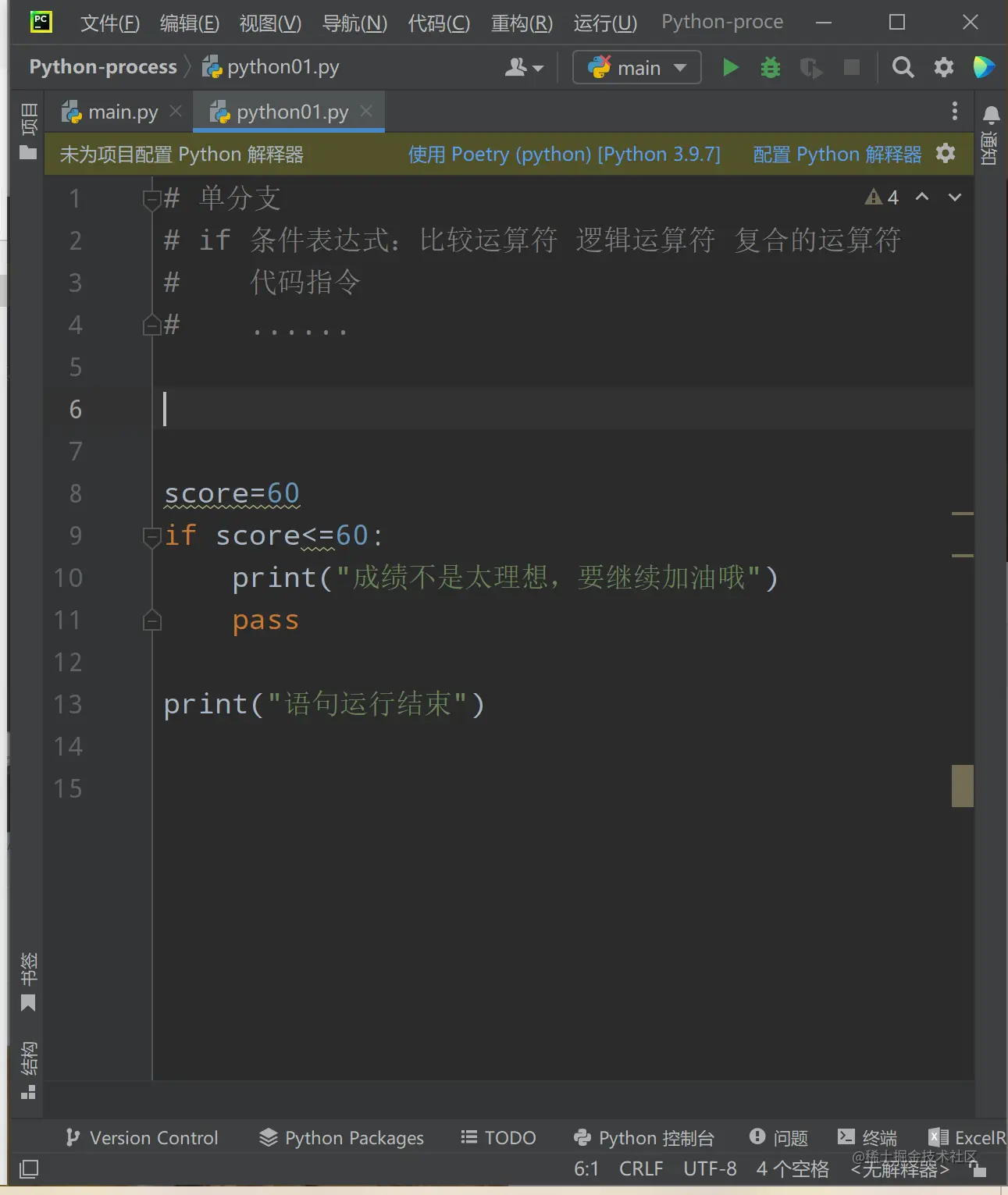Collapse comment block fold at line 1
1008x1195 pixels.
[x=152, y=199]
